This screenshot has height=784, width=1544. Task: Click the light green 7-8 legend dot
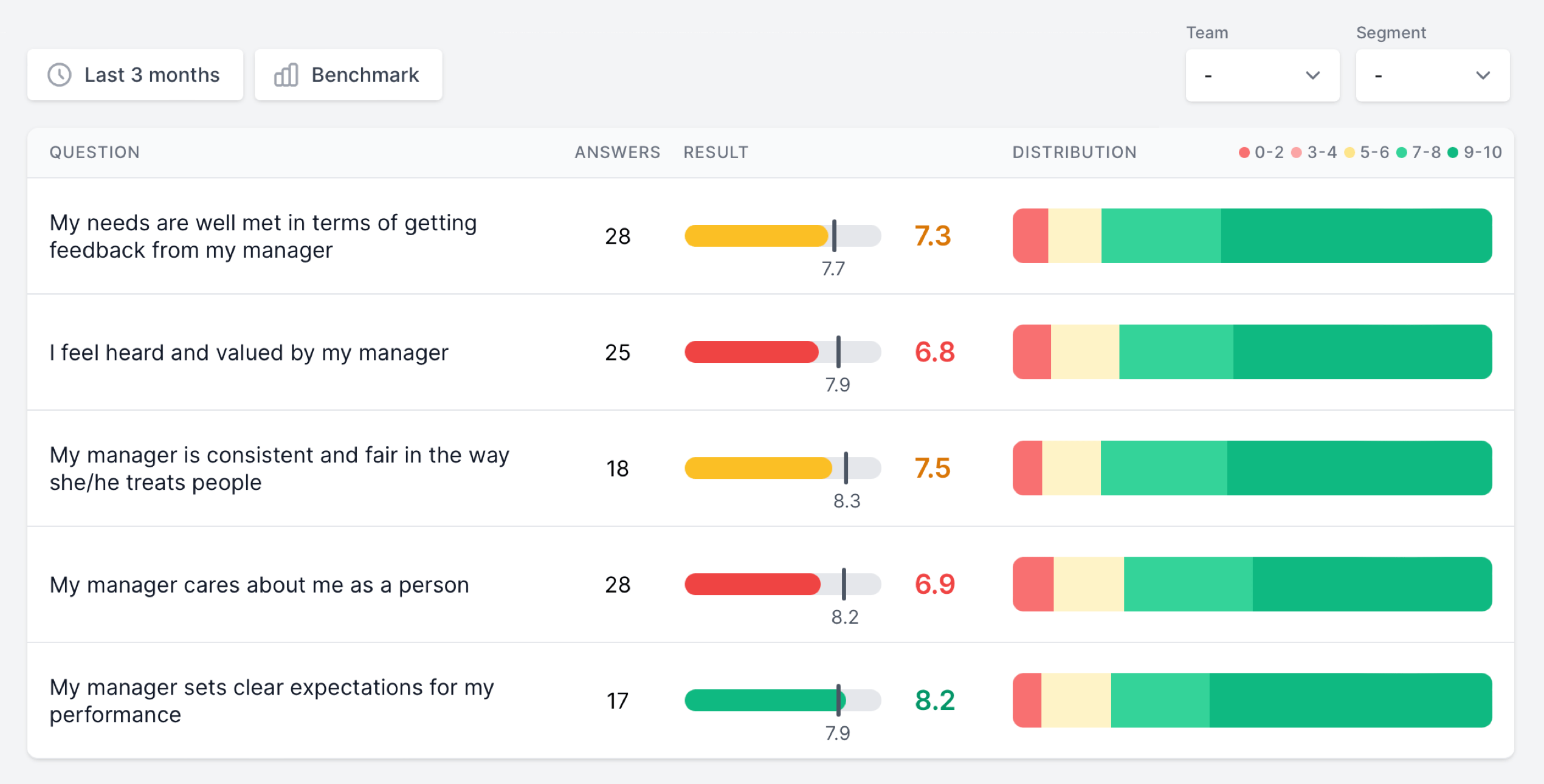coord(1401,153)
